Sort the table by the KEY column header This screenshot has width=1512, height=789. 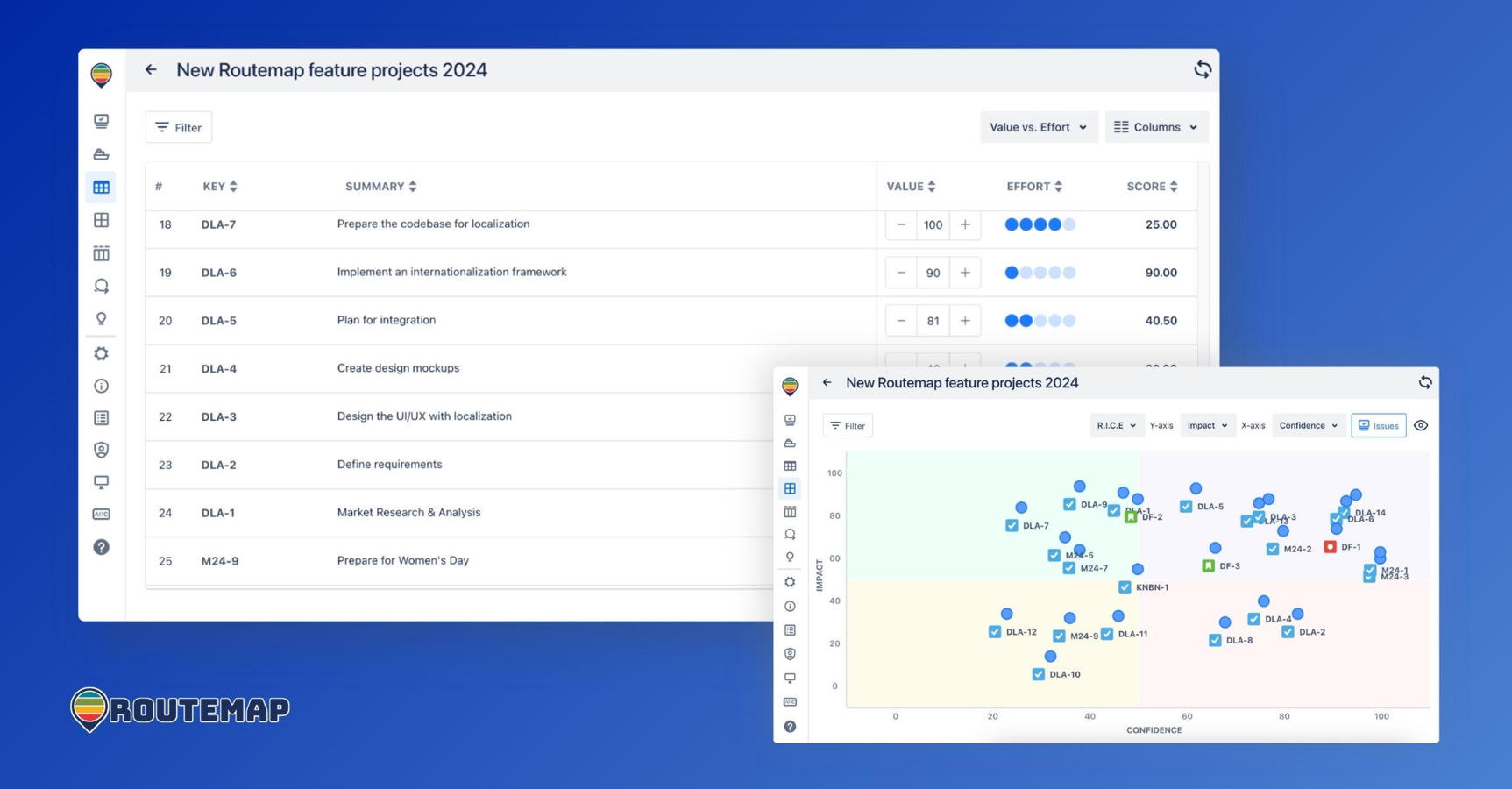219,187
